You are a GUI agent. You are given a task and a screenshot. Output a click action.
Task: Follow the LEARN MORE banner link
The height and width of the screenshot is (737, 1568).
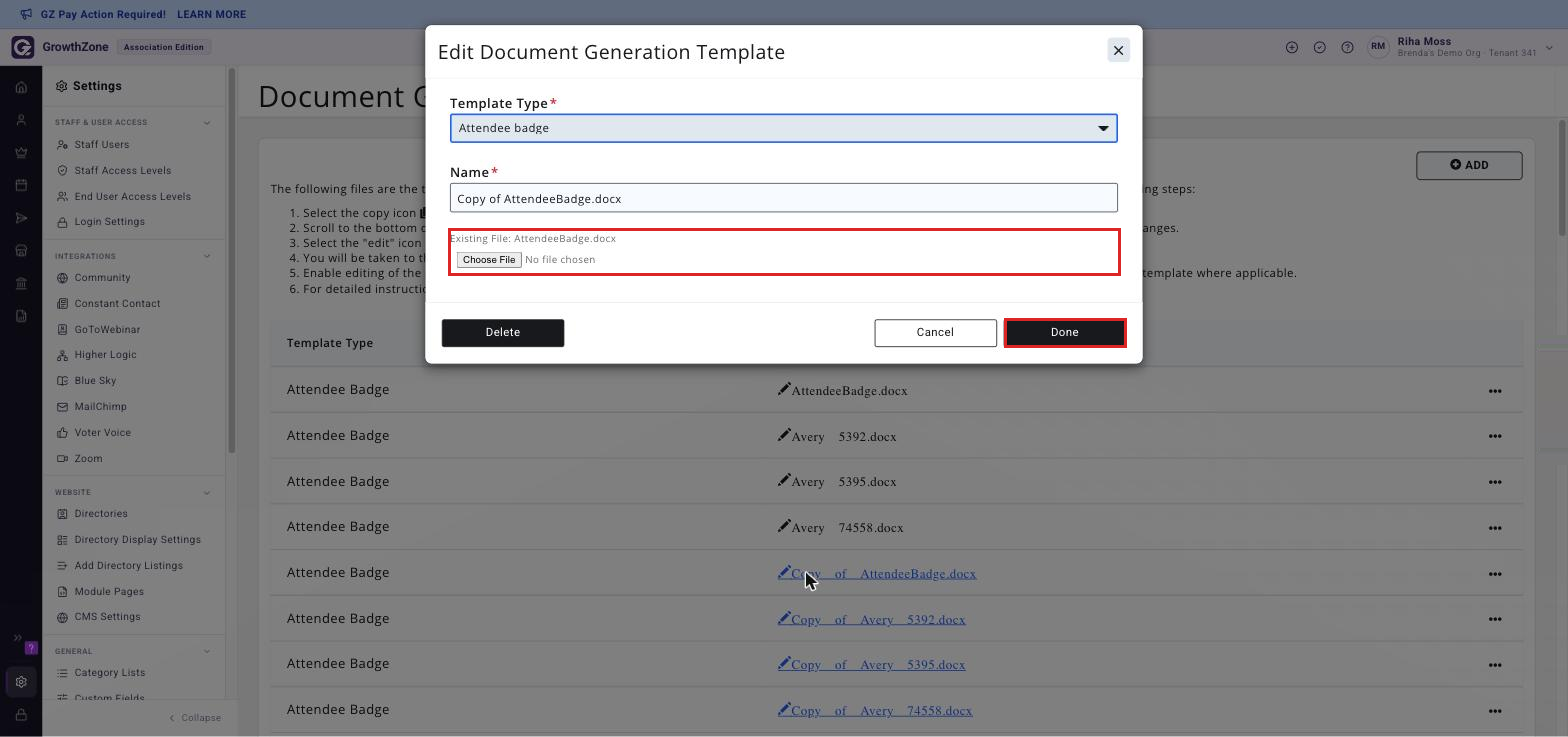211,14
